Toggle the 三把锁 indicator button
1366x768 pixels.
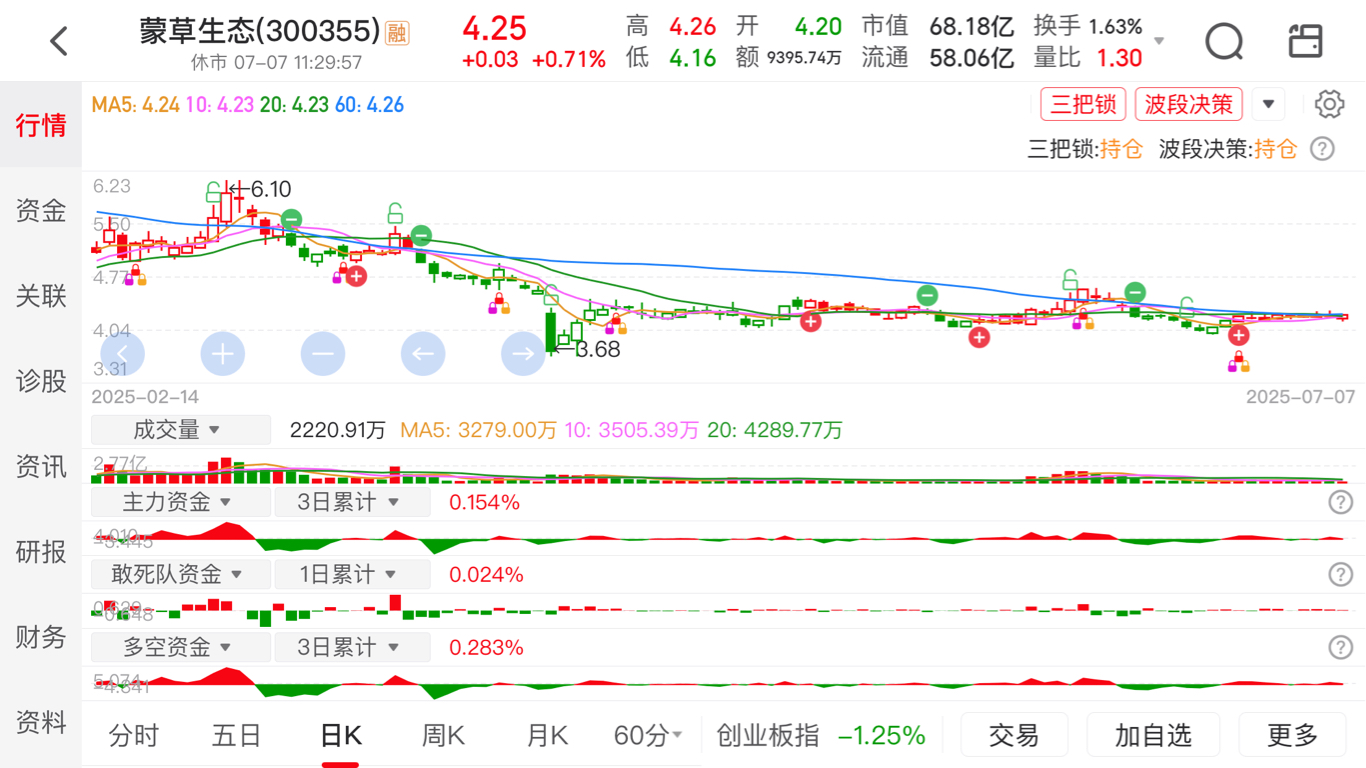click(1083, 104)
